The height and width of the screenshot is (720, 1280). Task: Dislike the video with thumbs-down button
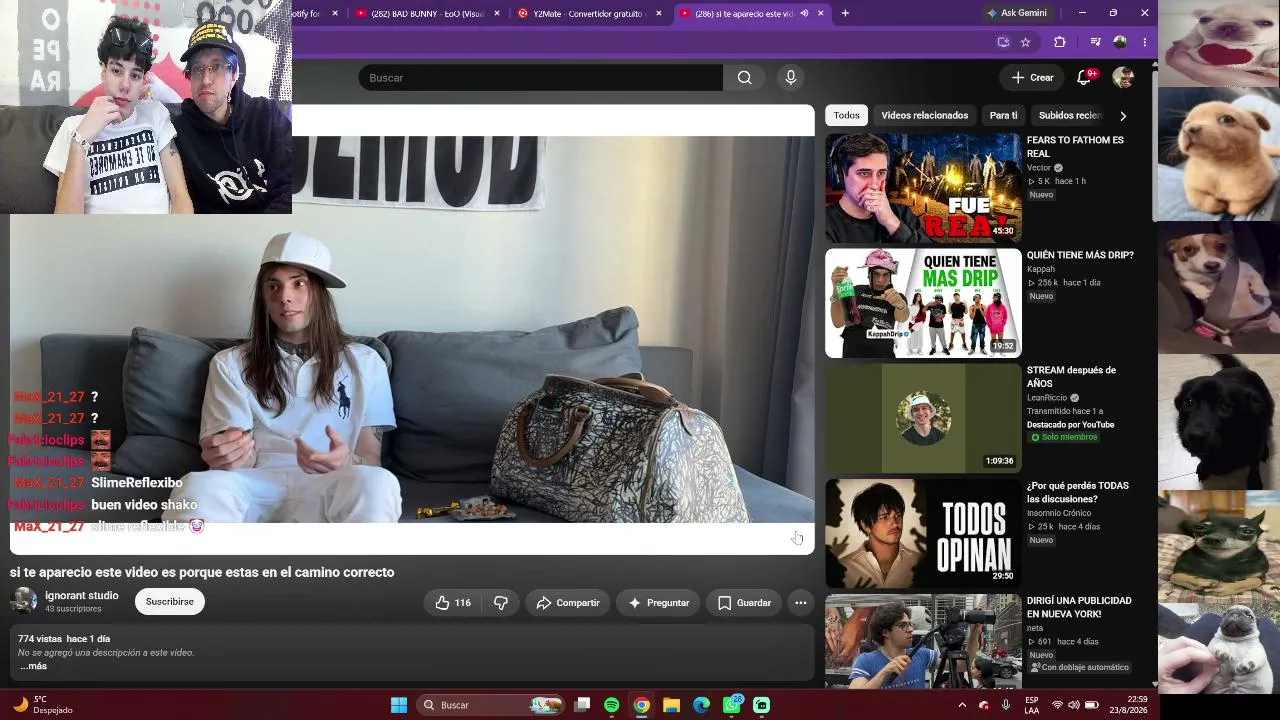coord(501,603)
